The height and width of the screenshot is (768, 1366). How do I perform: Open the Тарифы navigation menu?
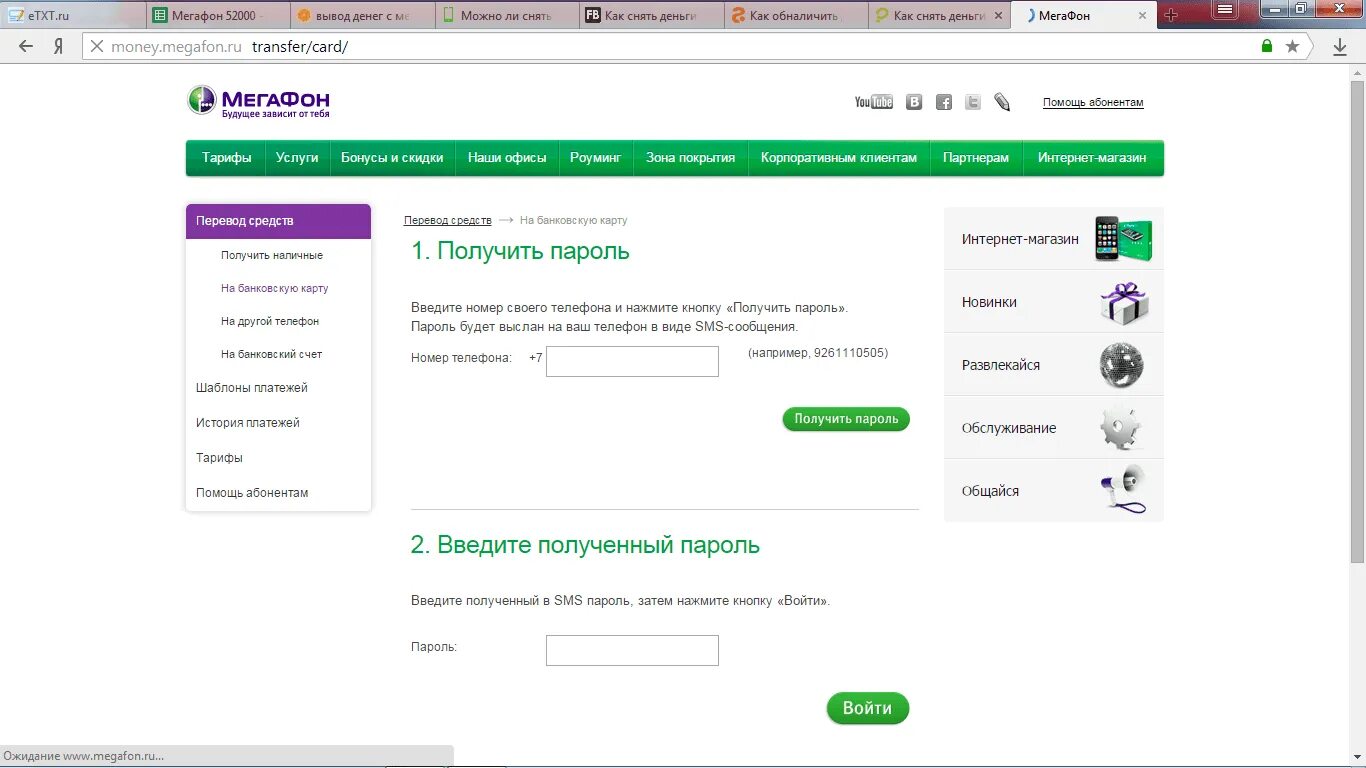coord(226,158)
